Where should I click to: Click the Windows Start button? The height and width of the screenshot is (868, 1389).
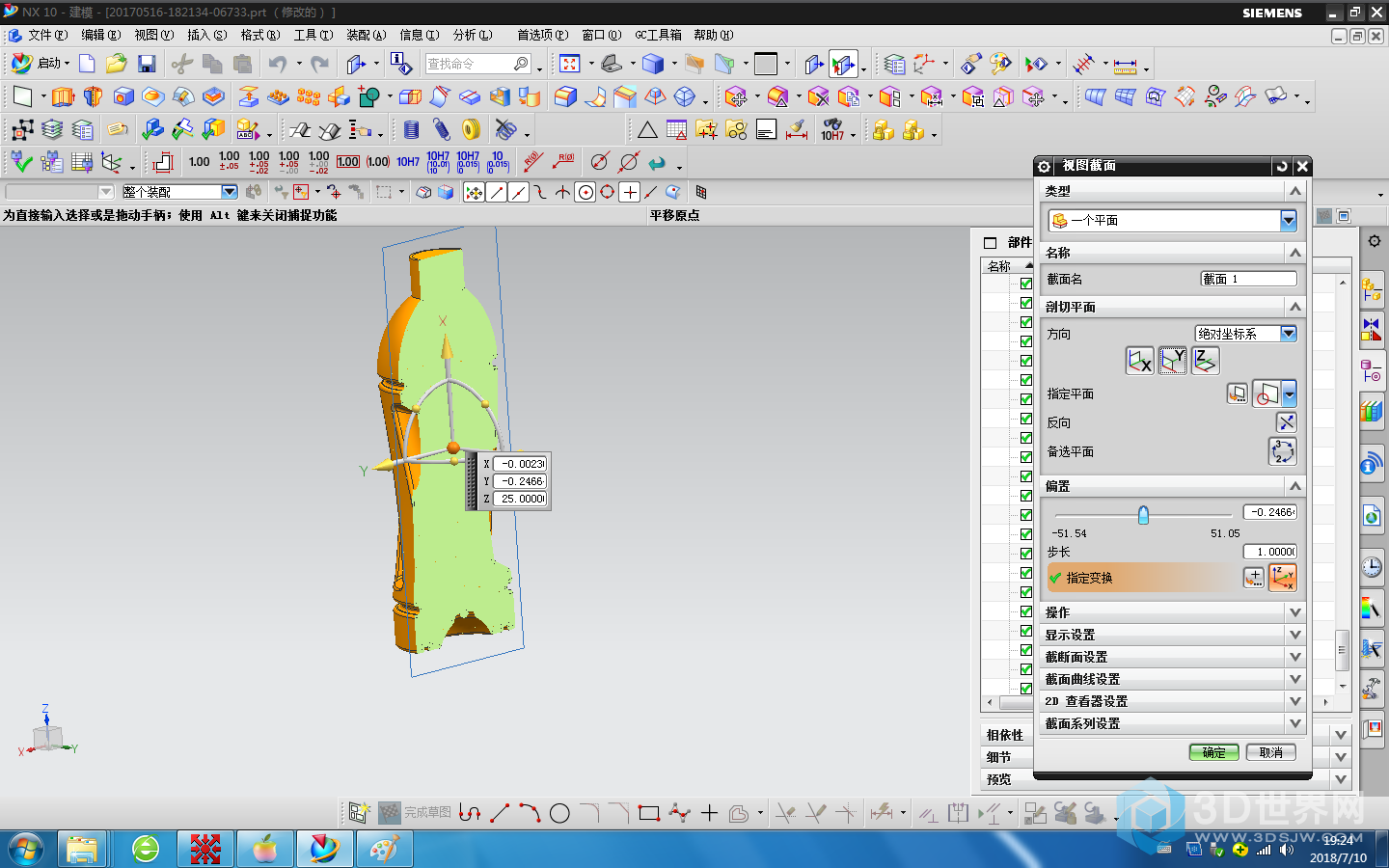click(x=26, y=849)
